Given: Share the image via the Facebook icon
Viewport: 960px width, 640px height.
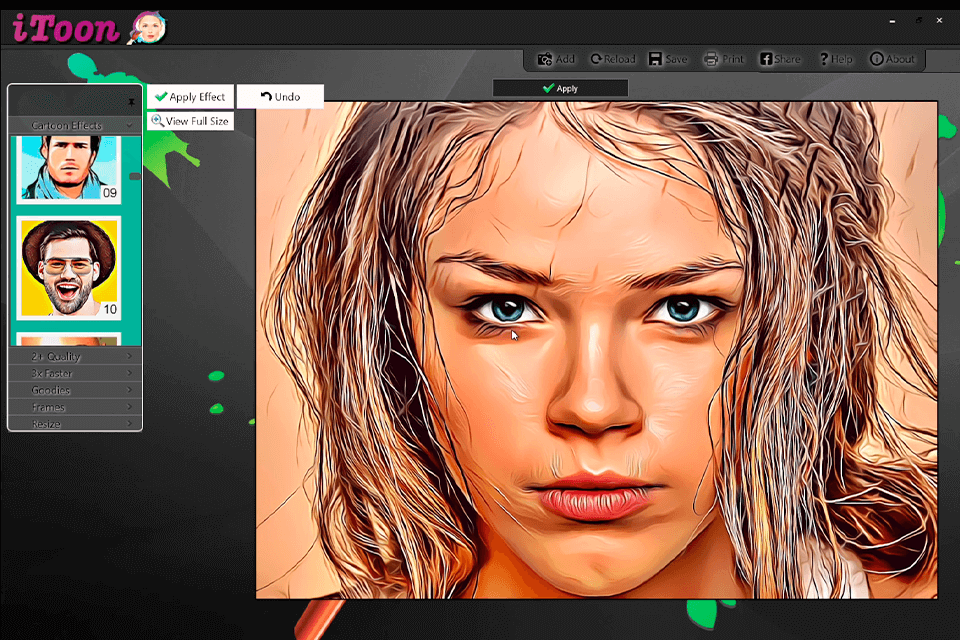Looking at the screenshot, I should (x=765, y=58).
